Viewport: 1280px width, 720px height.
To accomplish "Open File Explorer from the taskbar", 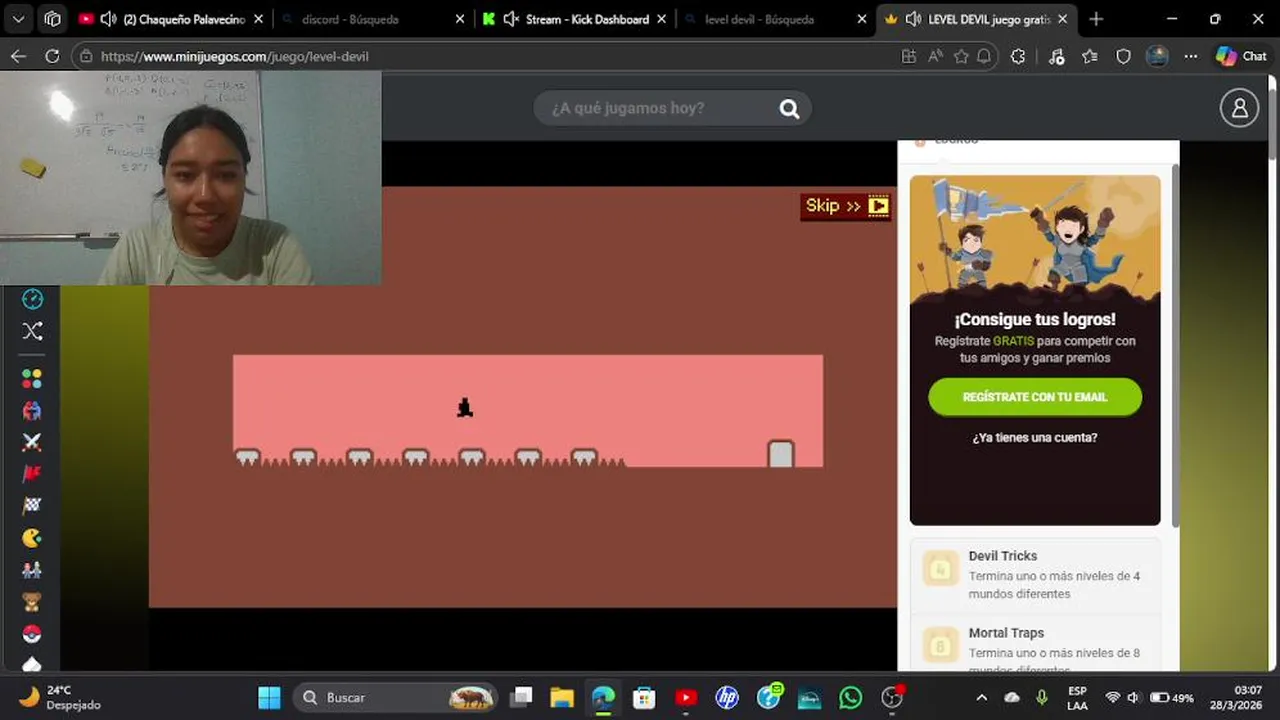I will 562,697.
